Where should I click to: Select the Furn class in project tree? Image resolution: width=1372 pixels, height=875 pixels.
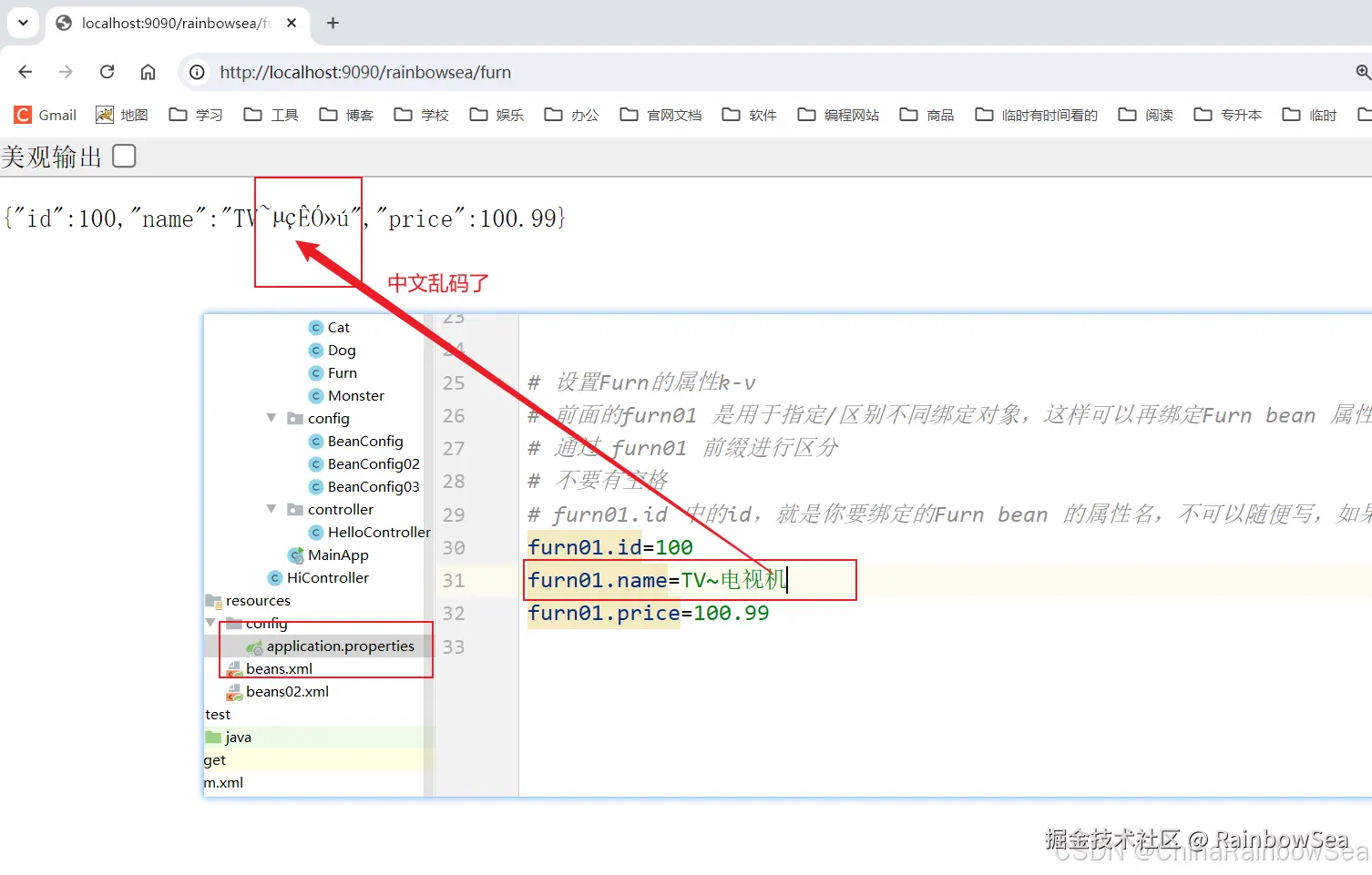pyautogui.click(x=333, y=372)
